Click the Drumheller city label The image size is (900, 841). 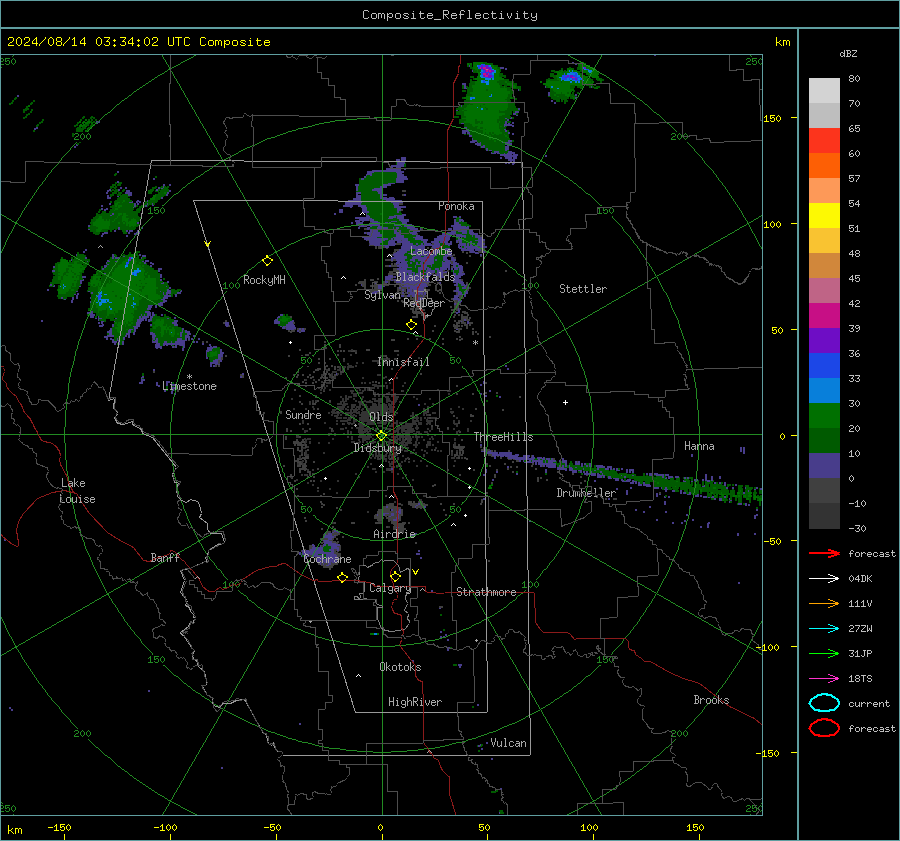586,493
